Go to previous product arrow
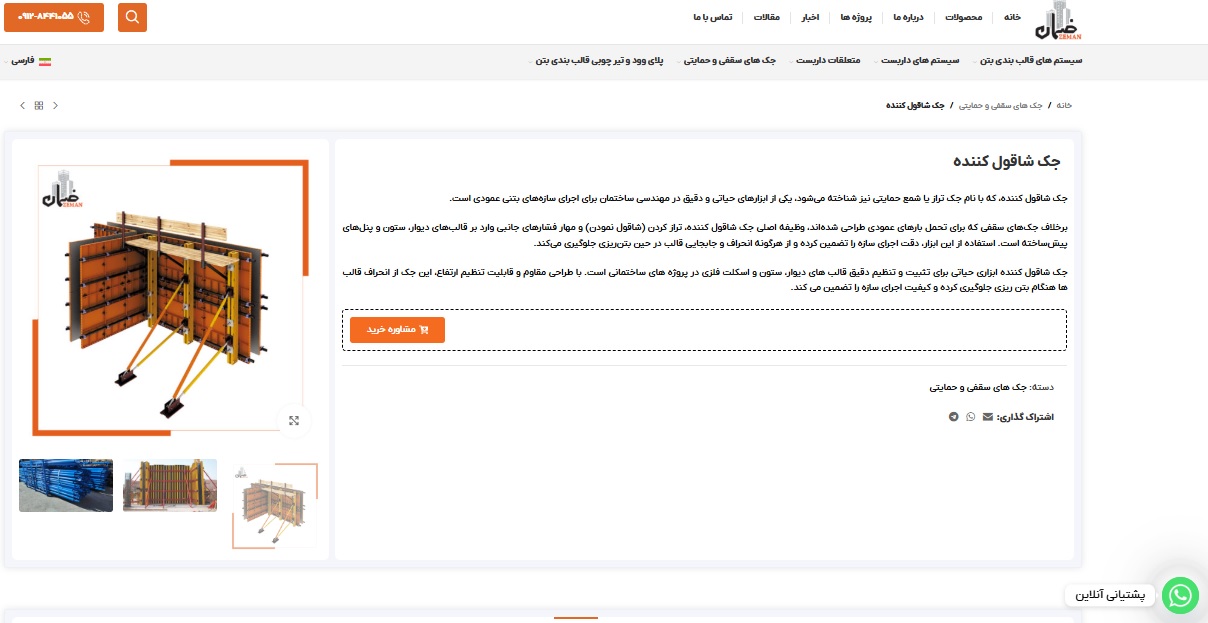1208x623 pixels. coord(55,105)
